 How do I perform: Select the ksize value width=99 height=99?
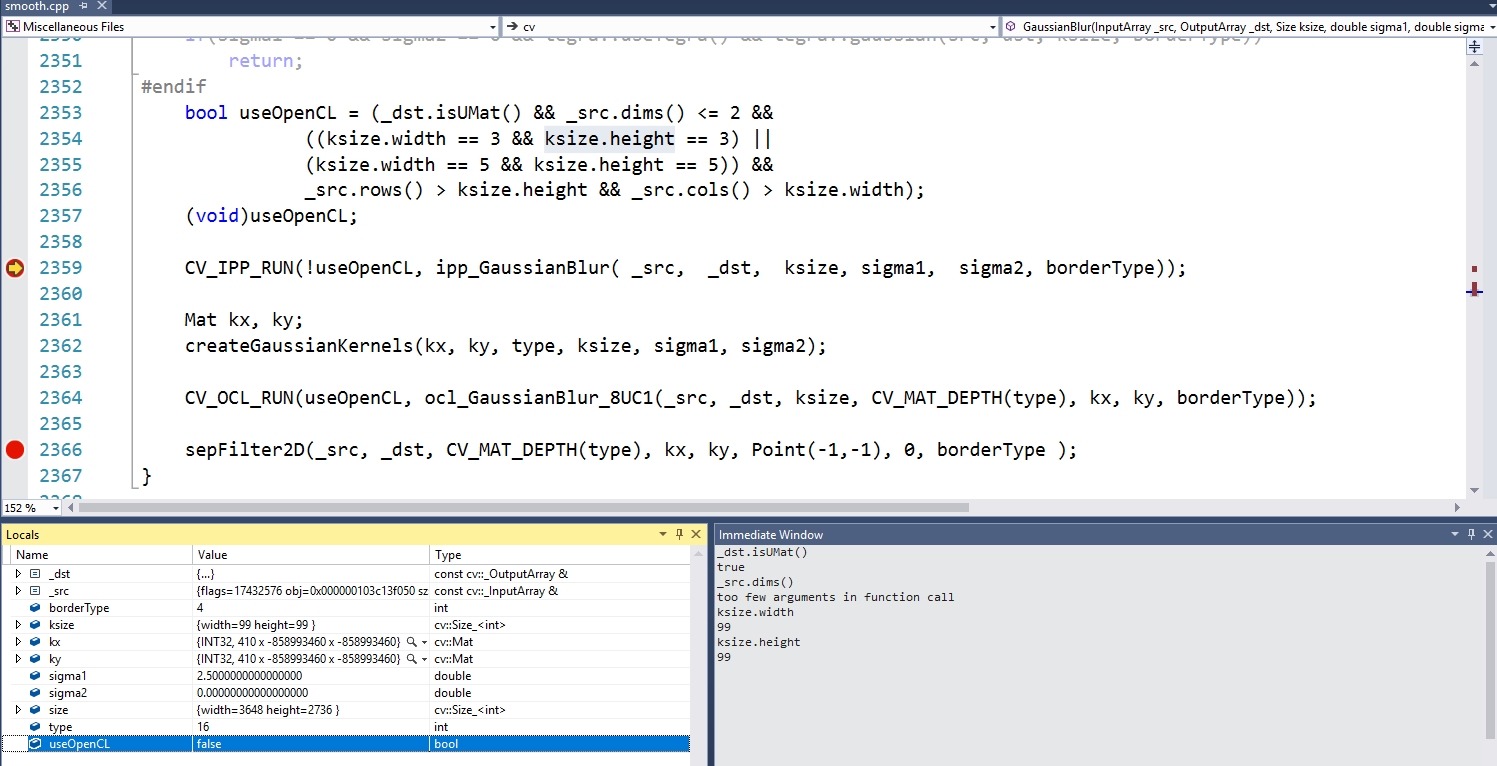[256, 625]
